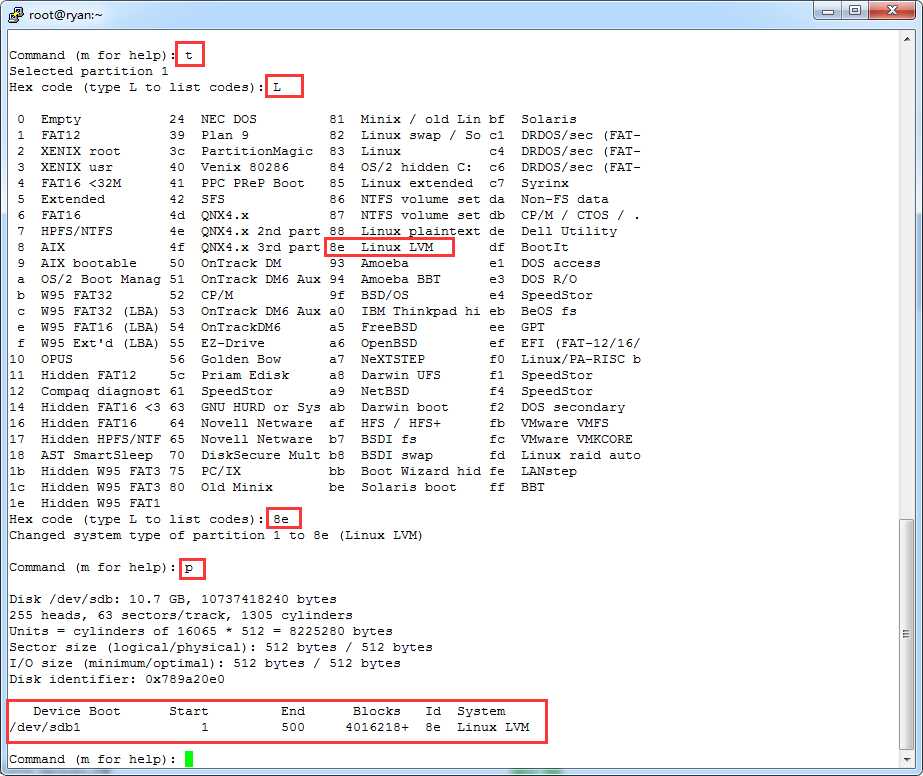Click the 'Solaris boot' entry

pyautogui.click(x=409, y=488)
